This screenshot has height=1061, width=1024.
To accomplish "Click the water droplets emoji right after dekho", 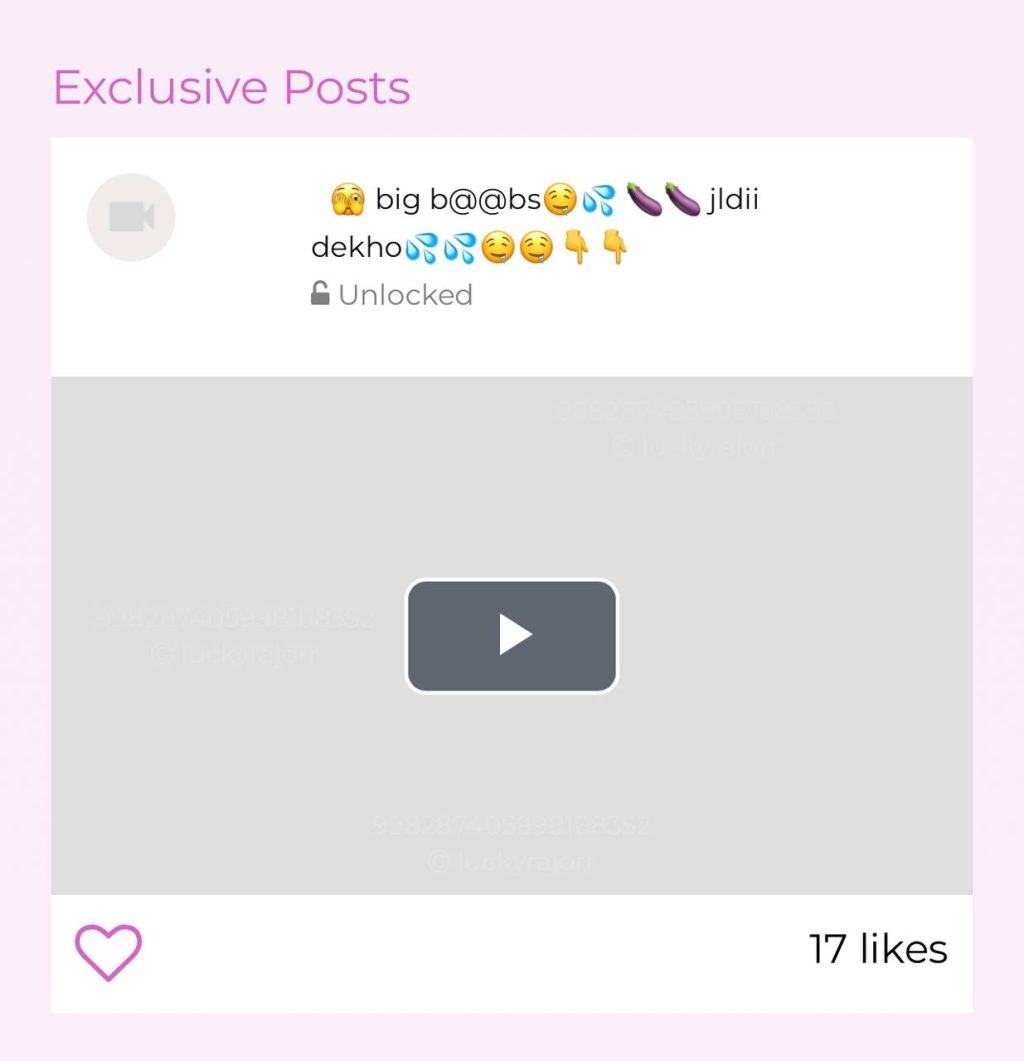I will coord(421,248).
